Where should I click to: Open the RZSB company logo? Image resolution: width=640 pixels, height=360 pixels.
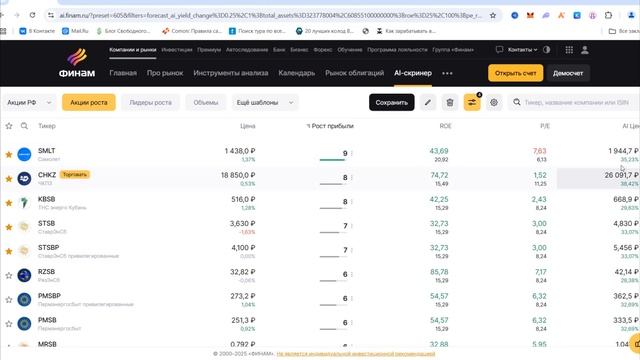point(24,275)
